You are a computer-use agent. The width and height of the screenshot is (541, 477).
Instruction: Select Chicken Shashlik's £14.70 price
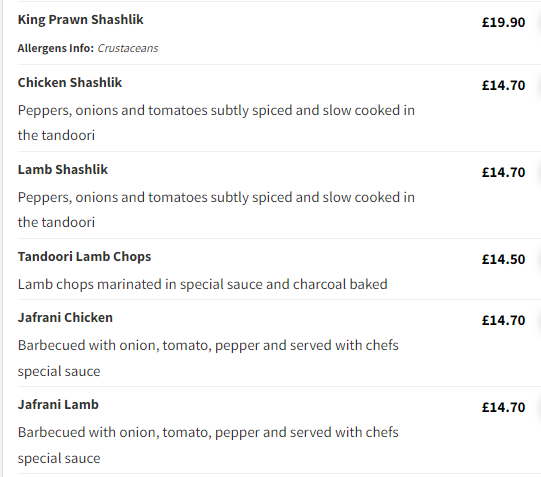(x=503, y=86)
